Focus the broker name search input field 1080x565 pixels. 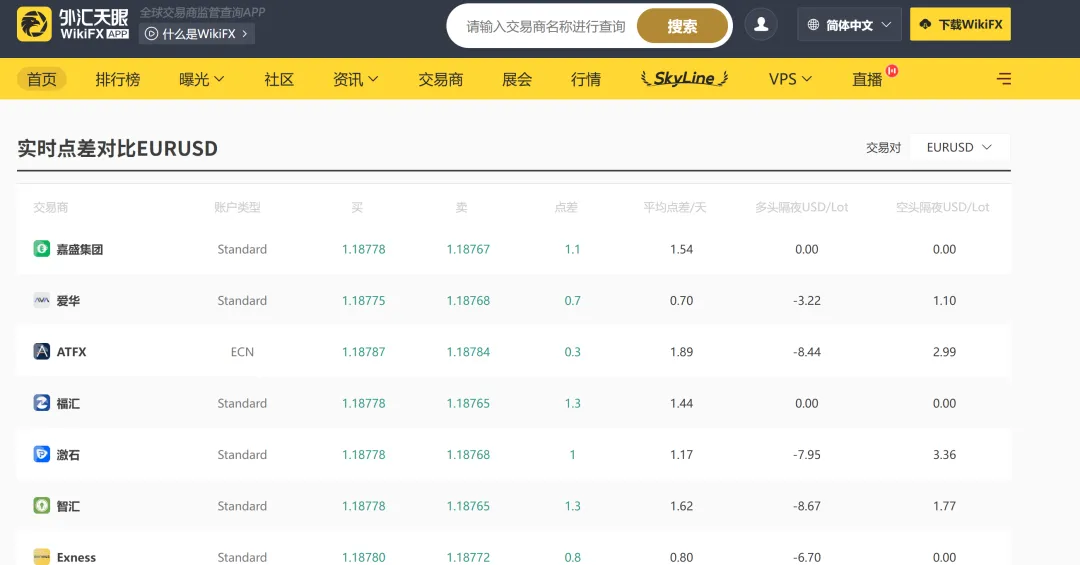[546, 26]
